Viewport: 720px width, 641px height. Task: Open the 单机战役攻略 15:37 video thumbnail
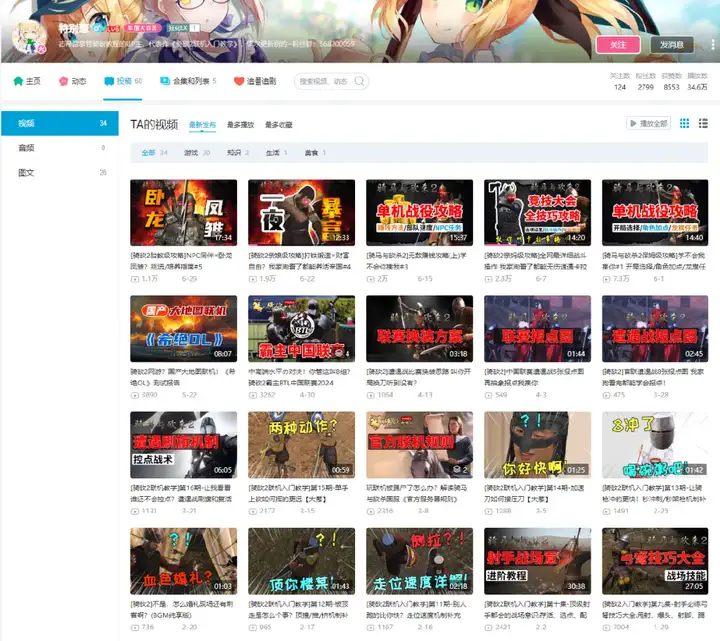(x=420, y=213)
